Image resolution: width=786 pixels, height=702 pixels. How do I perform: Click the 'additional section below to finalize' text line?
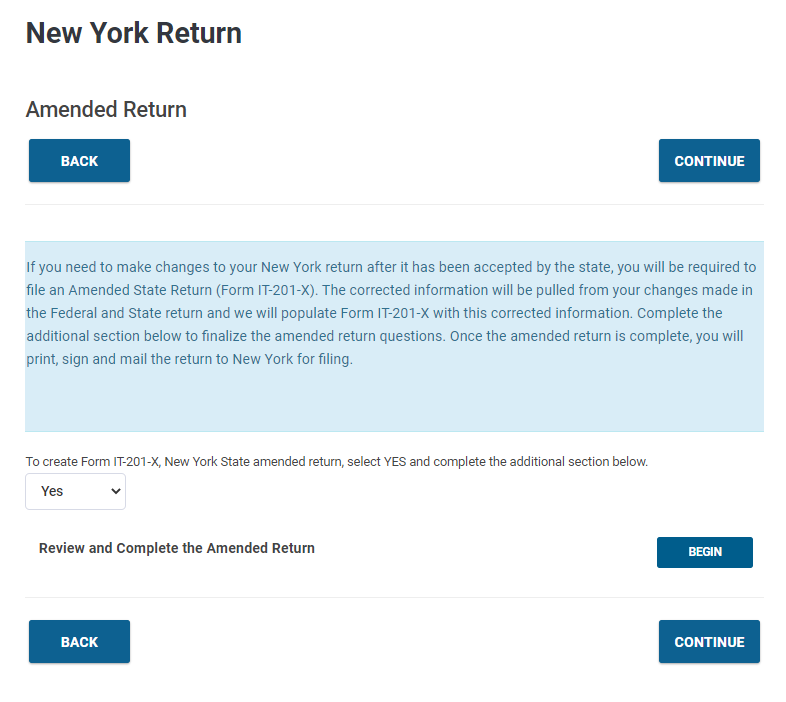[385, 336]
